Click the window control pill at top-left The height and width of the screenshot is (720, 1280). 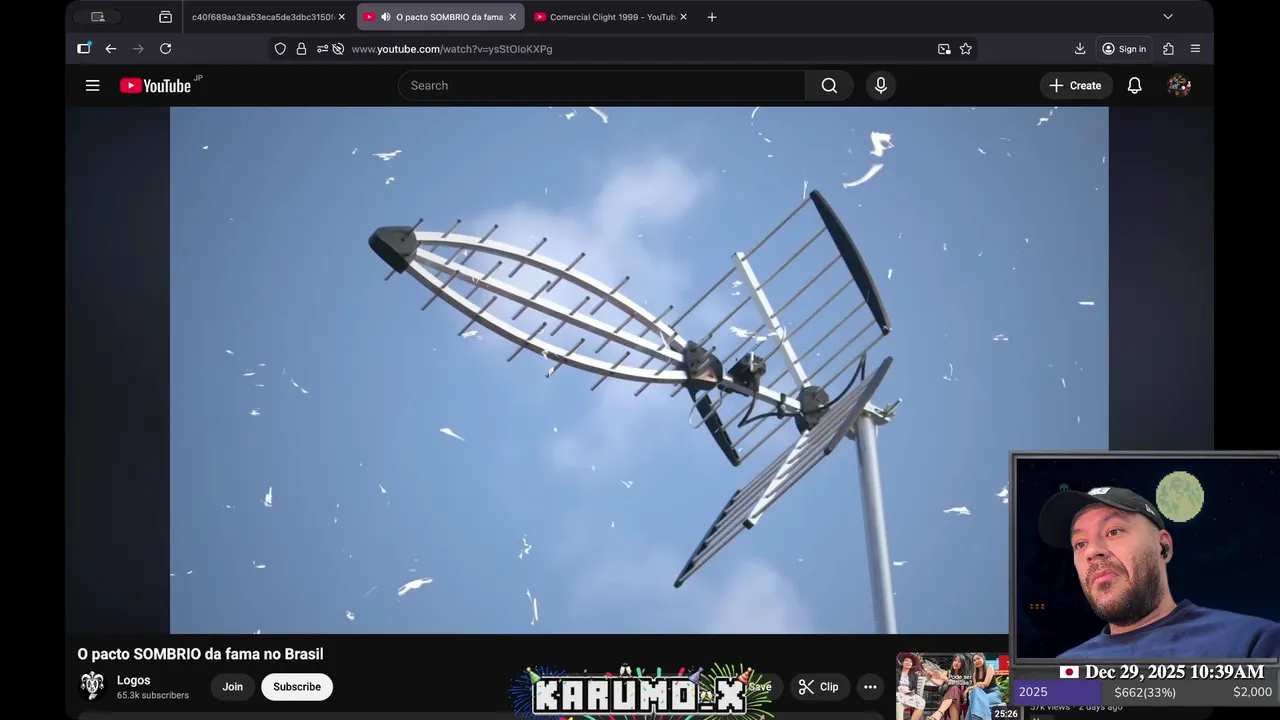click(98, 17)
